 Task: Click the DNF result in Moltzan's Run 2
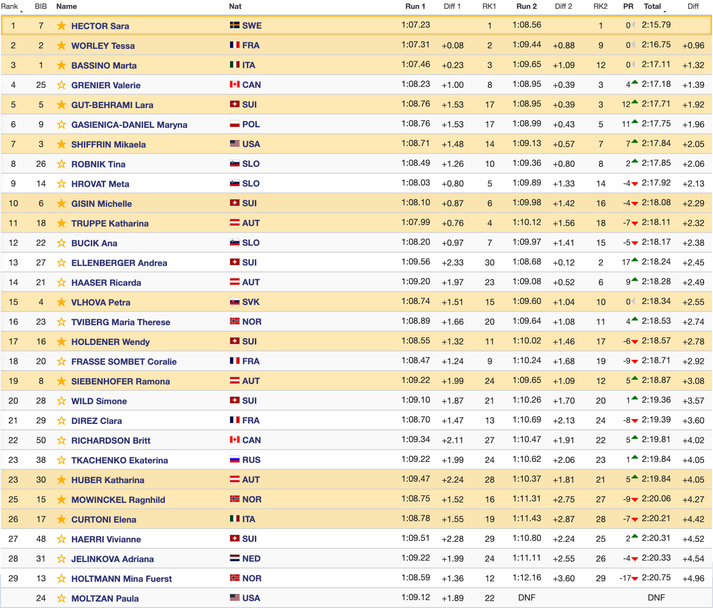(527, 598)
